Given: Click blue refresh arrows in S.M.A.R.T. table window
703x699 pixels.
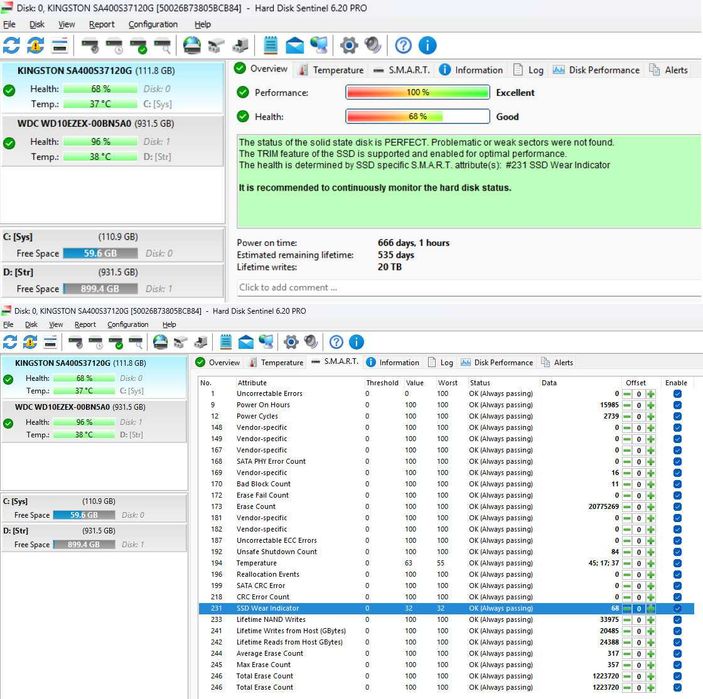Looking at the screenshot, I should point(10,342).
